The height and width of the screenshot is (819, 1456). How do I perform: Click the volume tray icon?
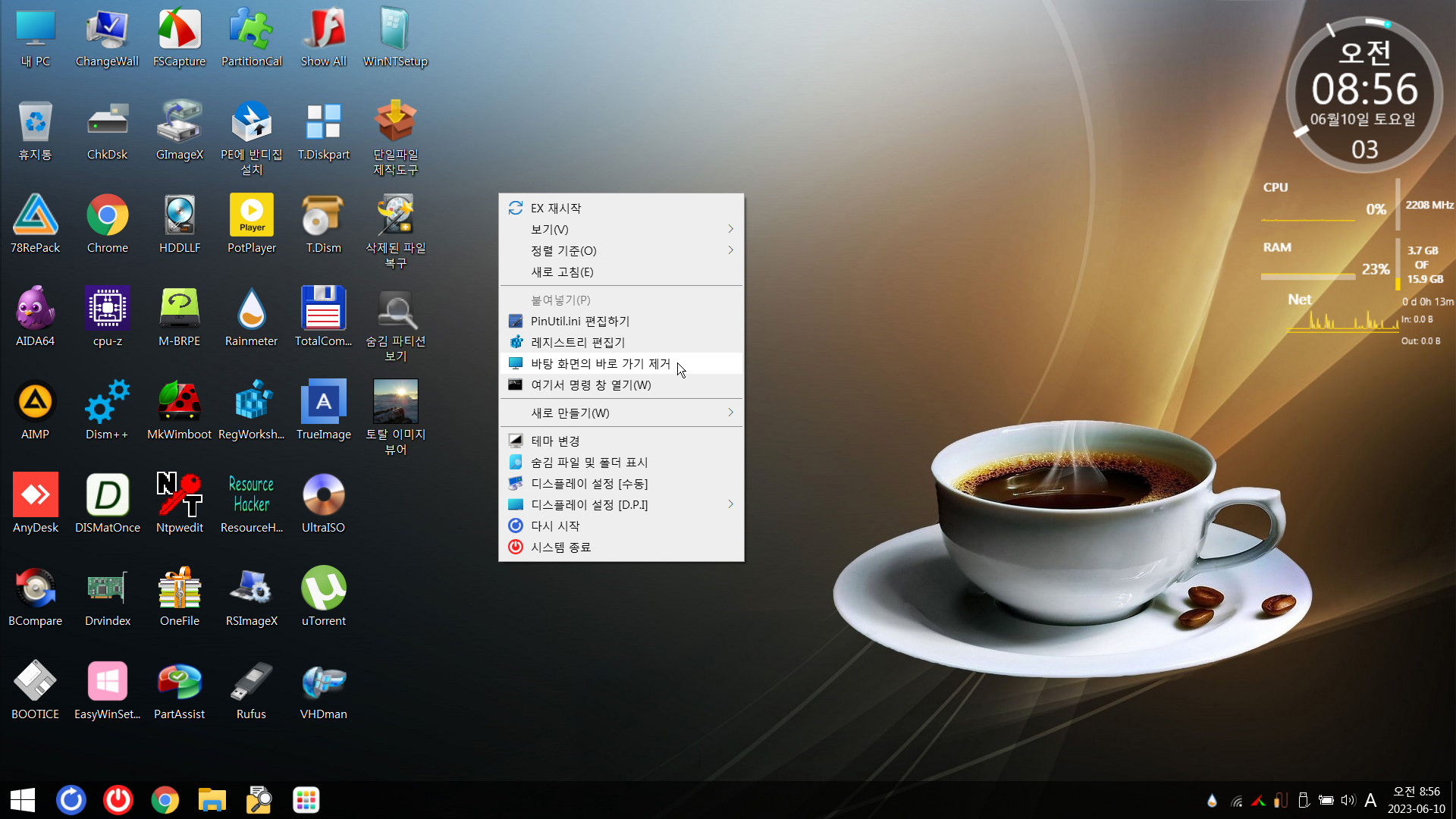click(1348, 800)
